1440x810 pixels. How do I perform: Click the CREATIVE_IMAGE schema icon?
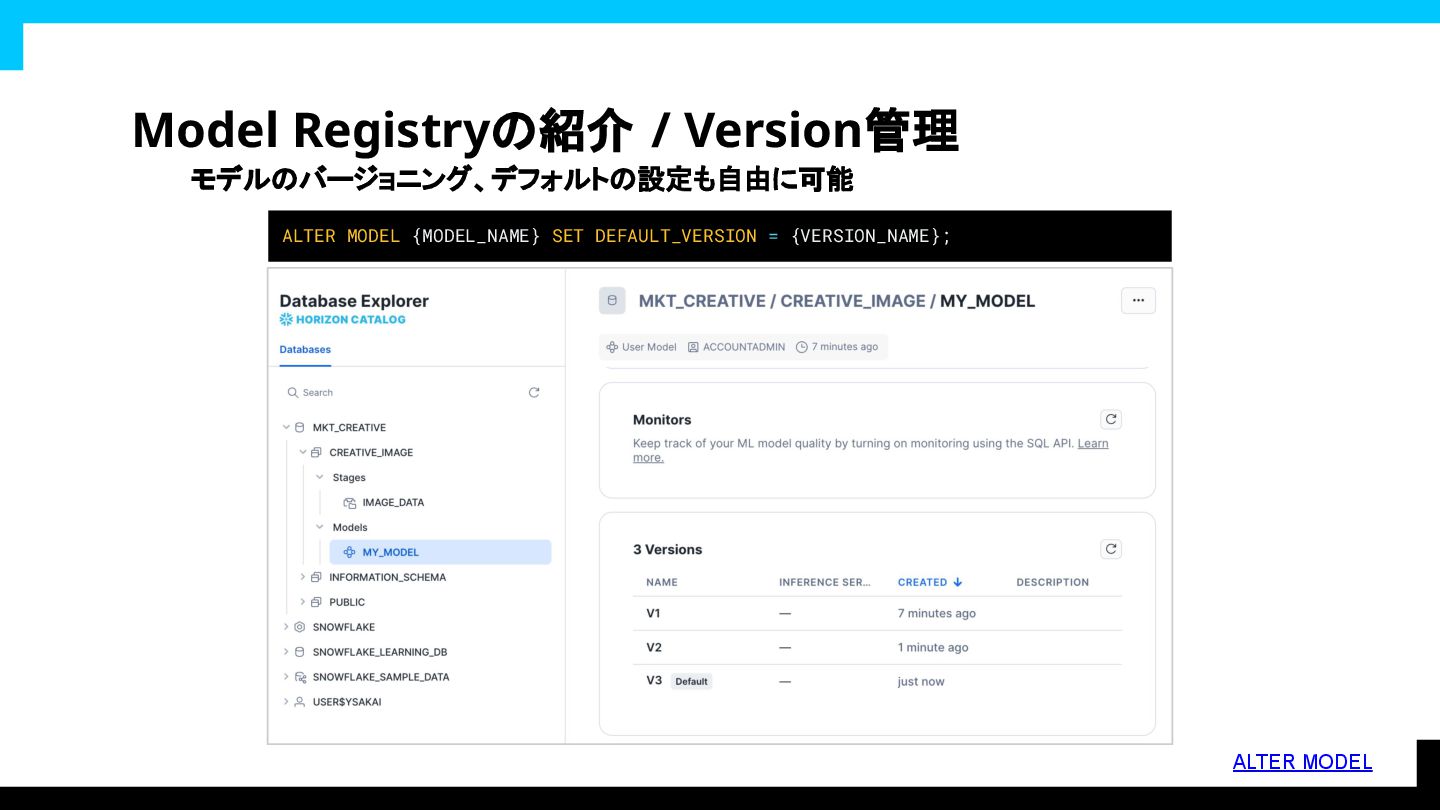317,452
